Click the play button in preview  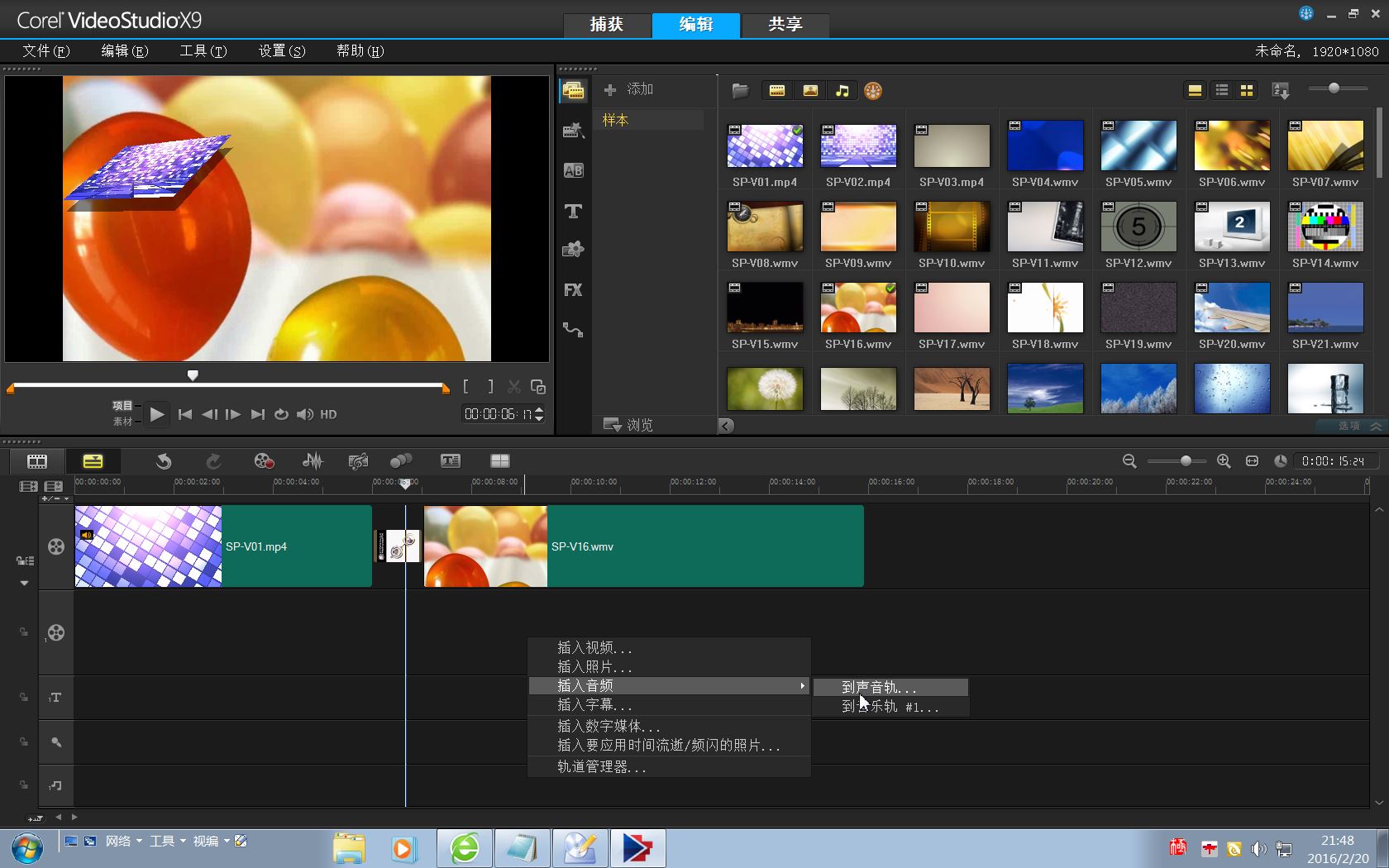click(156, 414)
